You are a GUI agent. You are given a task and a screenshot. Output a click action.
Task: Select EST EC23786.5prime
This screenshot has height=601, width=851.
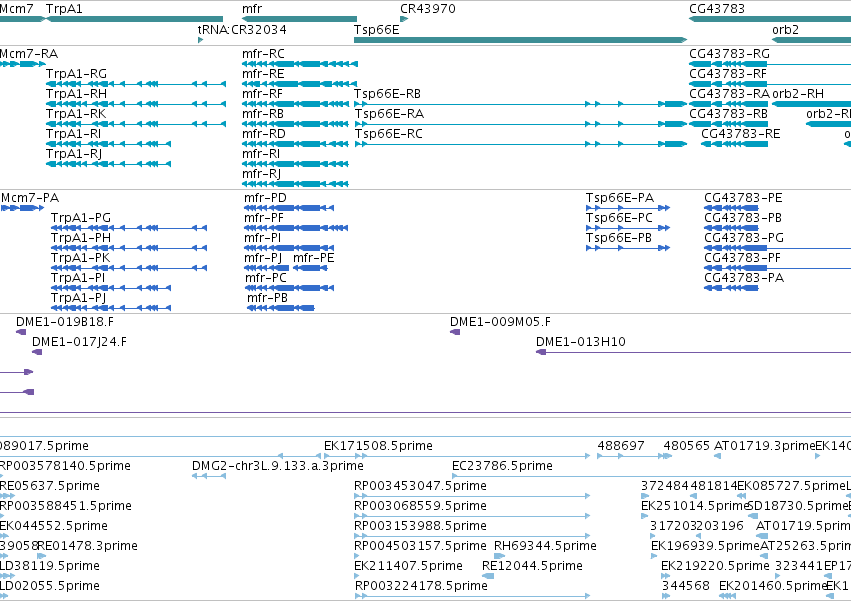(651, 476)
